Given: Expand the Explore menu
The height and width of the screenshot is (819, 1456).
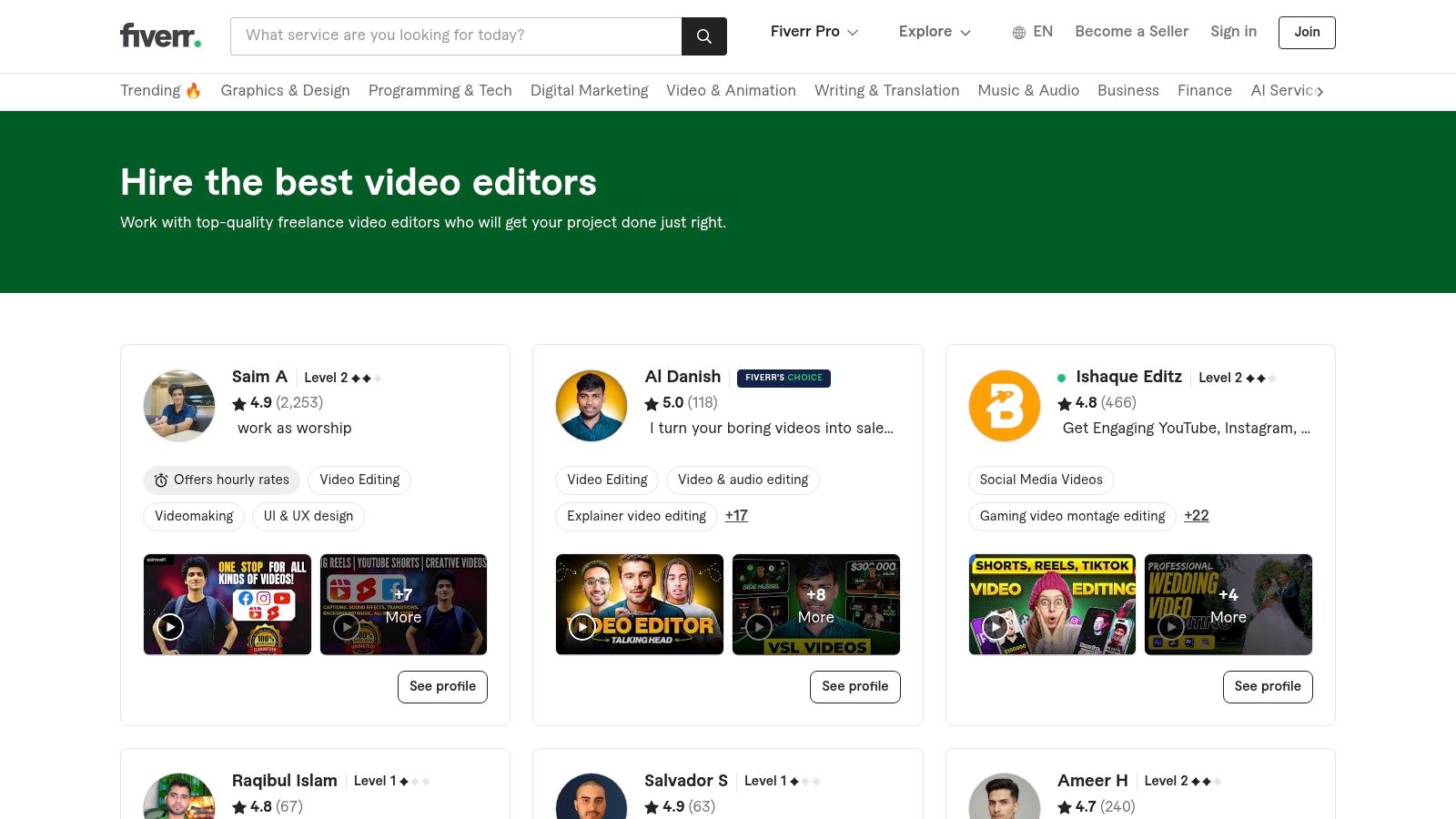Looking at the screenshot, I should (934, 32).
